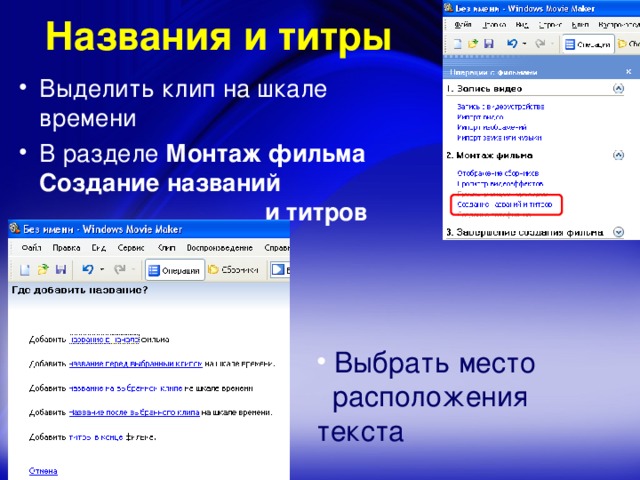
Task: Click '2. Монтаж фильма' section heading
Action: click(489, 155)
